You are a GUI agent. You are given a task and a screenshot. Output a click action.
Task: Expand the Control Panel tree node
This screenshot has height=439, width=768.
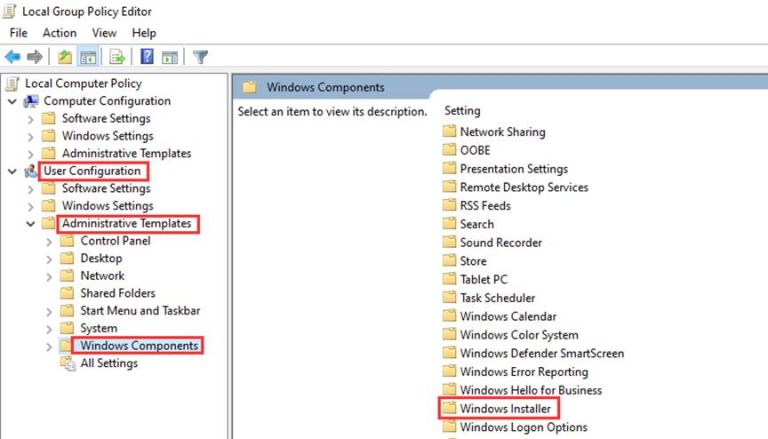[x=49, y=241]
